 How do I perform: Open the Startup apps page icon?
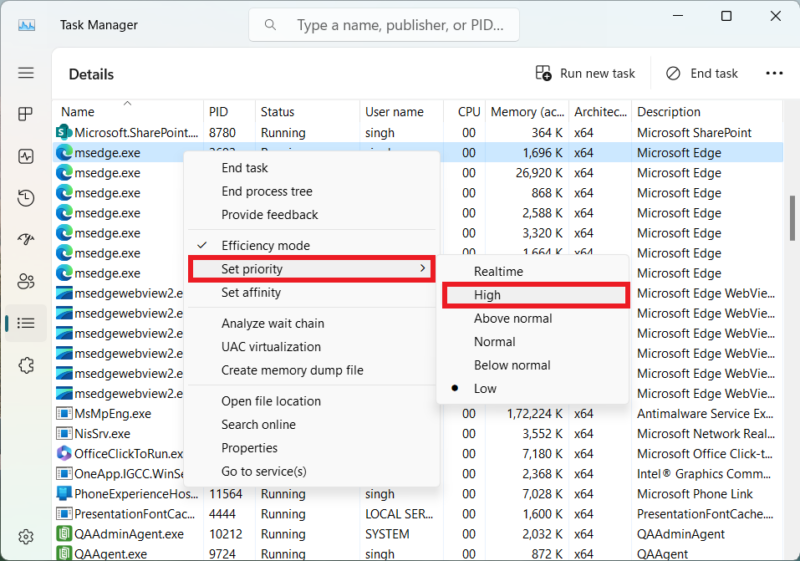coord(26,239)
